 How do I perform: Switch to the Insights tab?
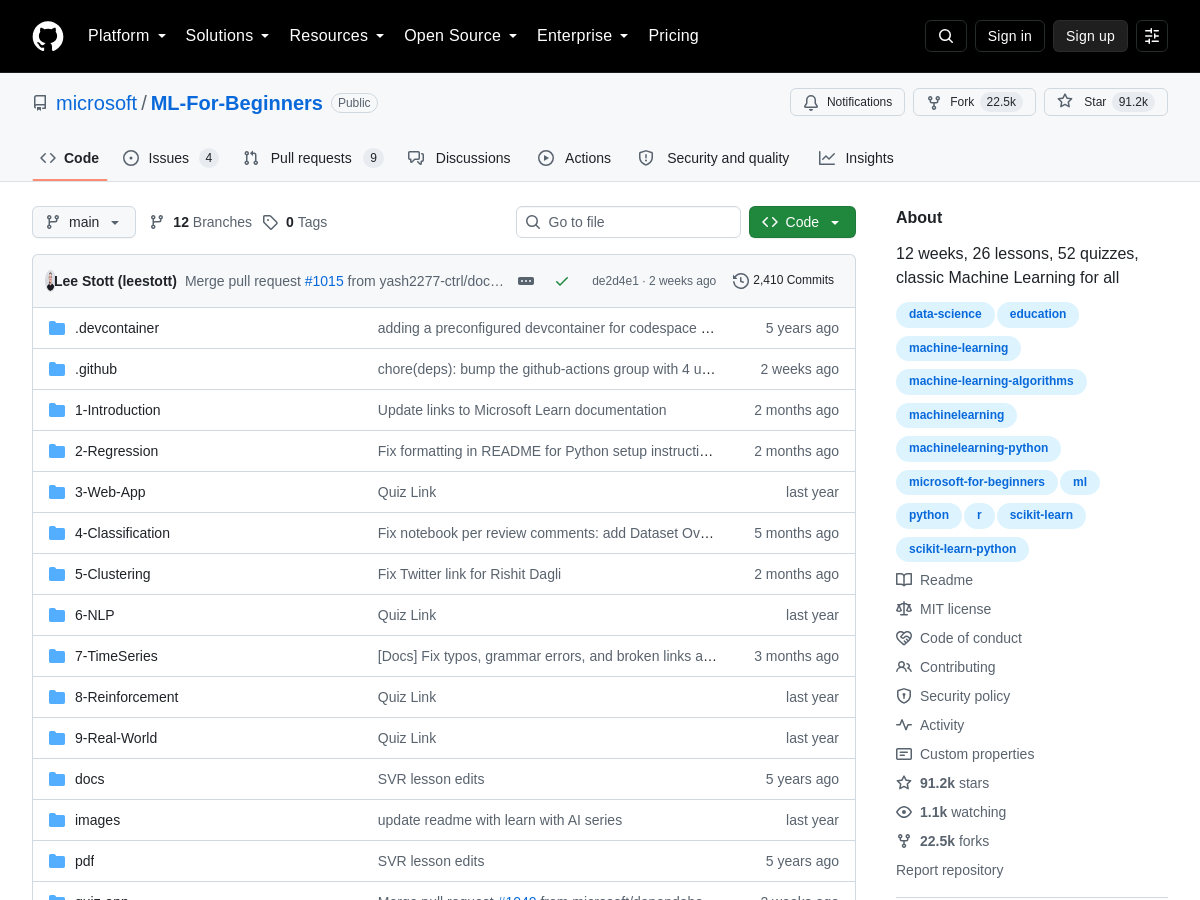(x=856, y=158)
